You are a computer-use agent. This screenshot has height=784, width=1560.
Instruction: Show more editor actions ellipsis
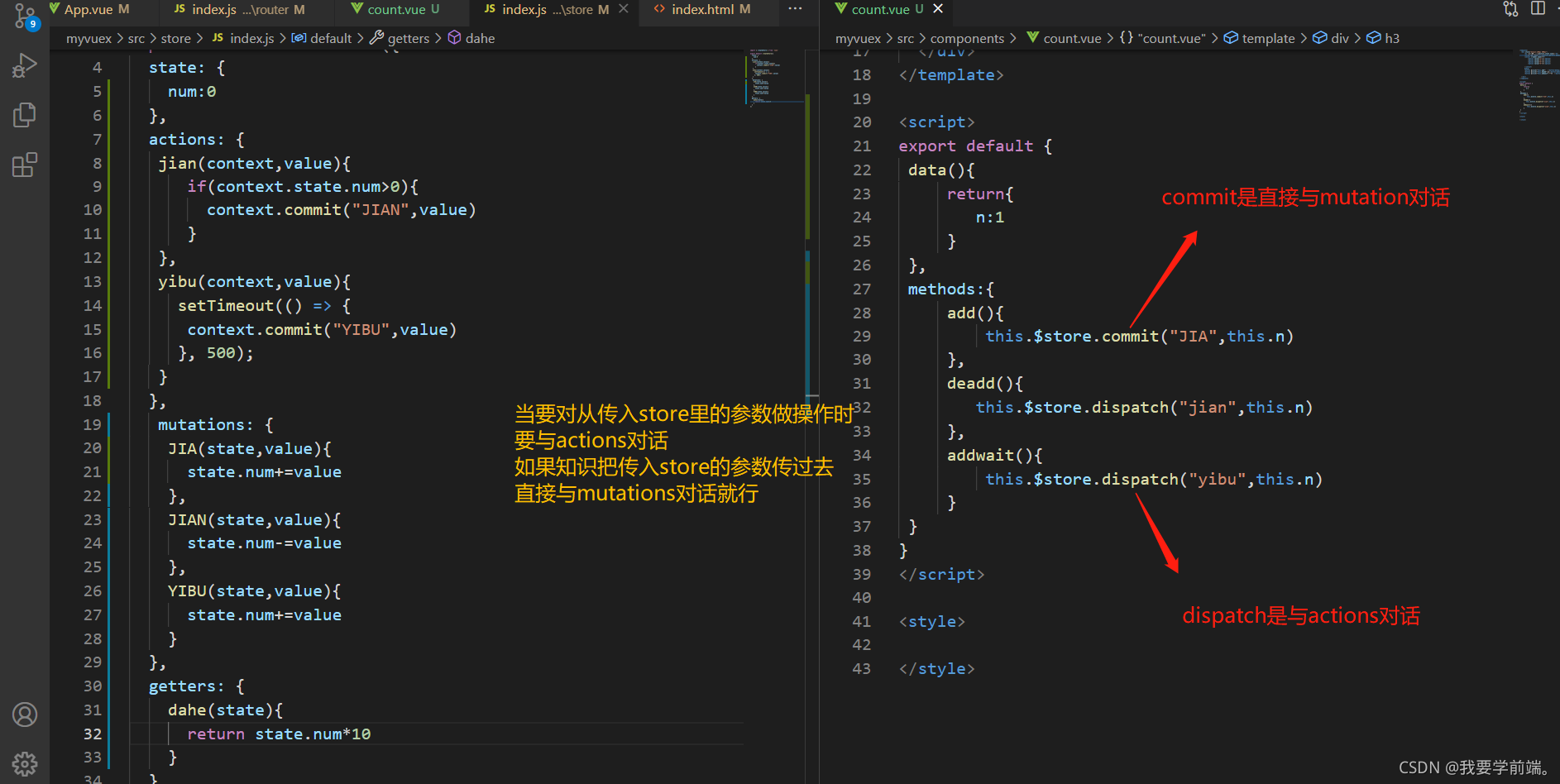795,8
